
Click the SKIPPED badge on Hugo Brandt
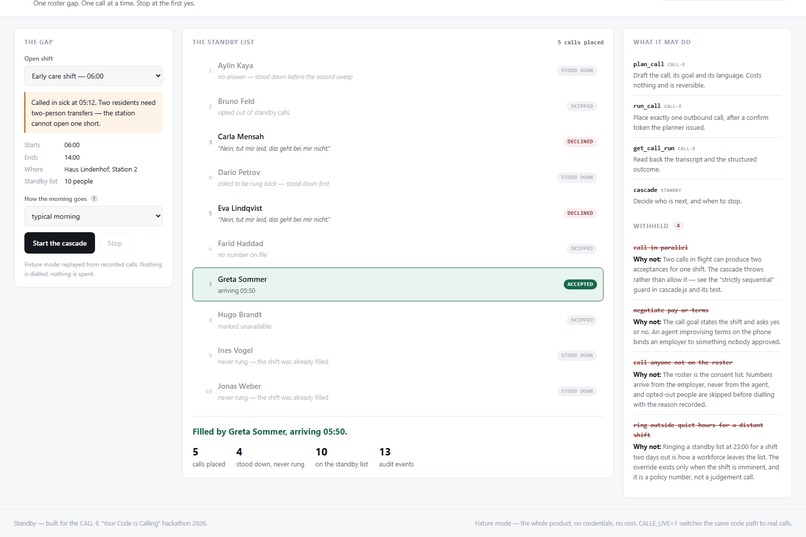(581, 320)
